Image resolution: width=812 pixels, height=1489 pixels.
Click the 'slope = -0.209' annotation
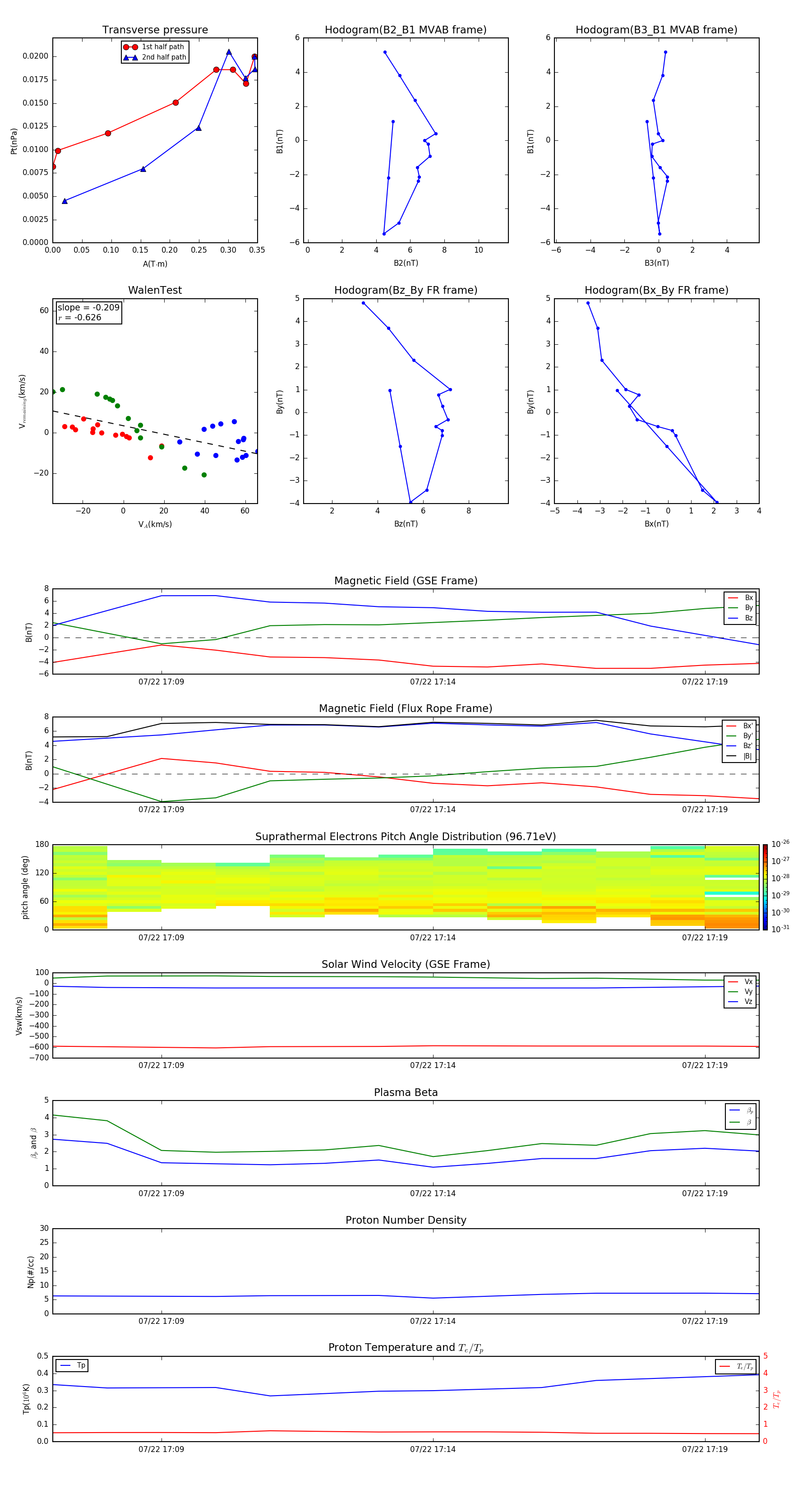pos(88,308)
